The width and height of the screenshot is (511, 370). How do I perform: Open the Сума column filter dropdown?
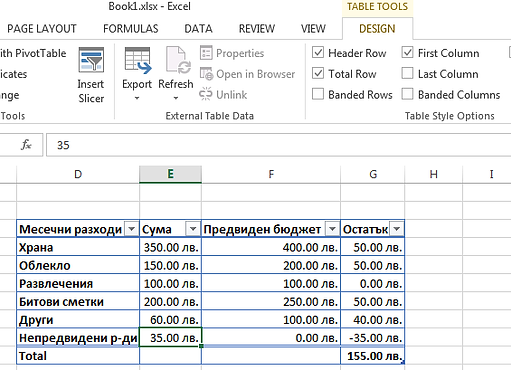pyautogui.click(x=193, y=229)
